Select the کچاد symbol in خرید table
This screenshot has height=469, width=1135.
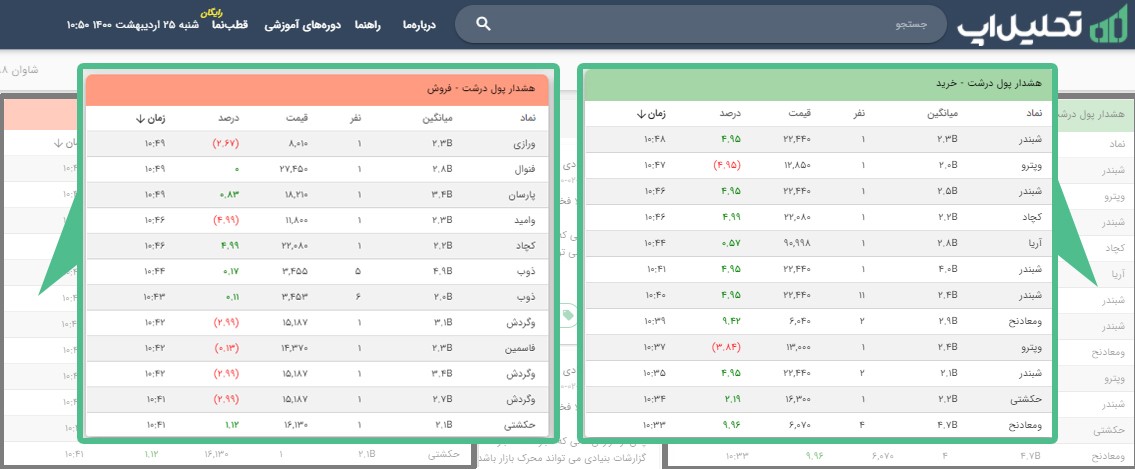pyautogui.click(x=1032, y=217)
